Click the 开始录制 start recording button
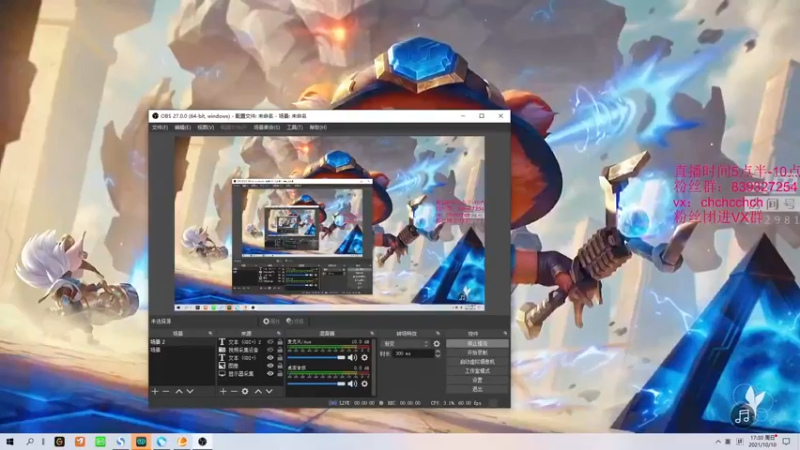The height and width of the screenshot is (450, 800). pyautogui.click(x=477, y=353)
